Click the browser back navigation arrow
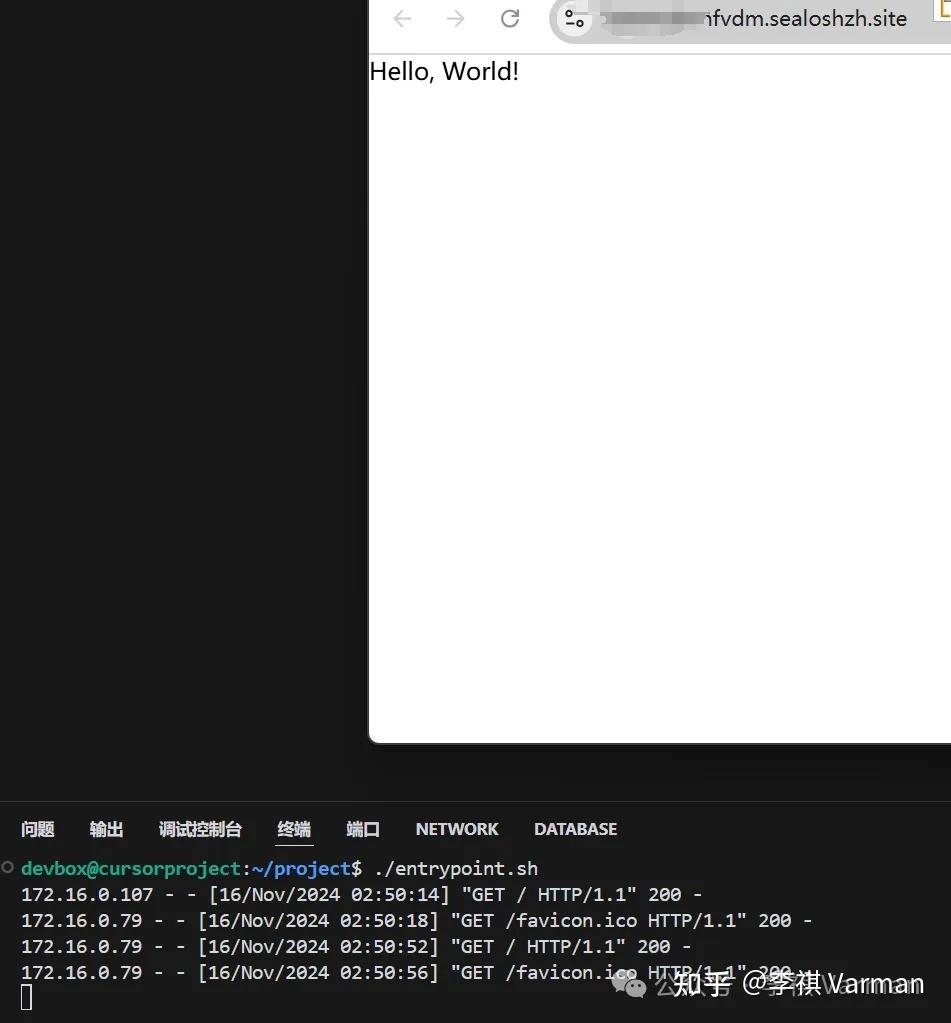 point(401,18)
